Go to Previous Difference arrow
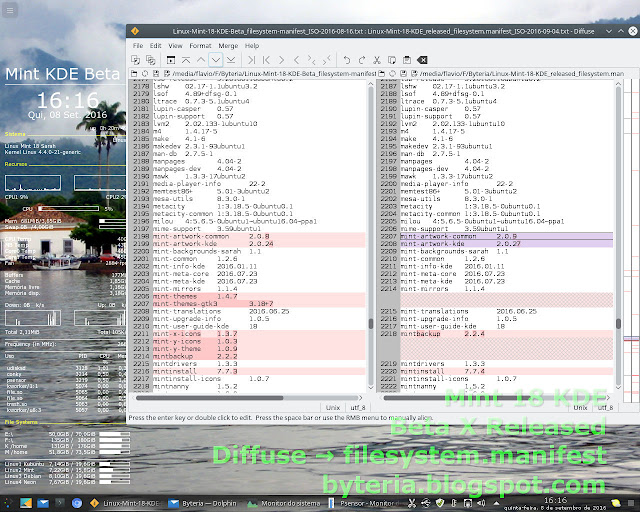Image resolution: width=640 pixels, height=512 pixels. pyautogui.click(x=201, y=60)
